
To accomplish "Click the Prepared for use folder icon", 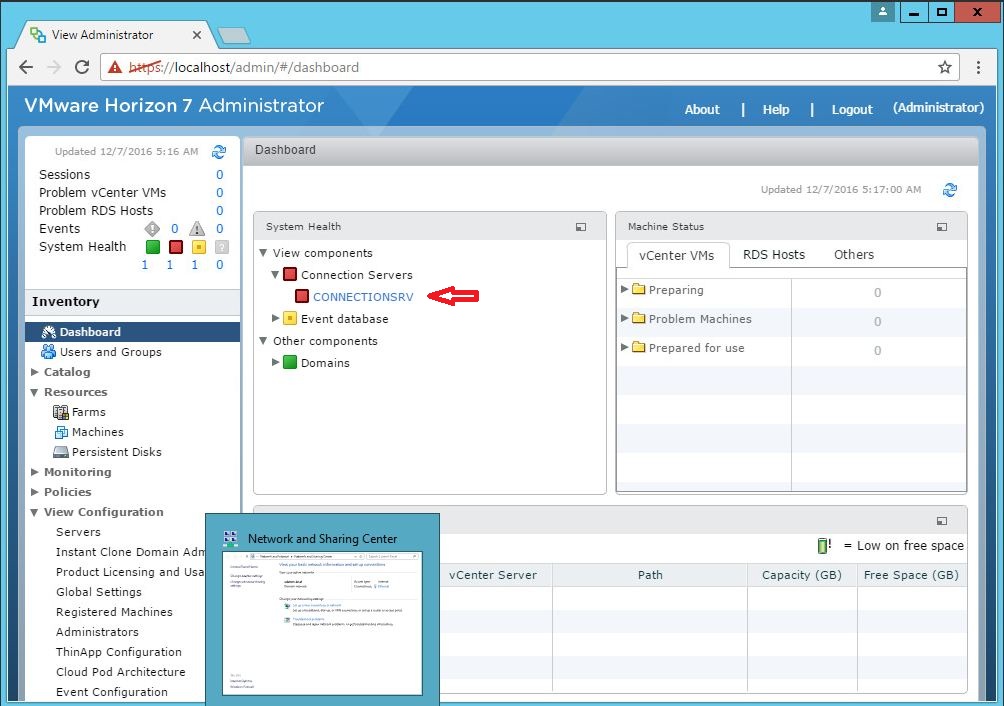I will [638, 346].
